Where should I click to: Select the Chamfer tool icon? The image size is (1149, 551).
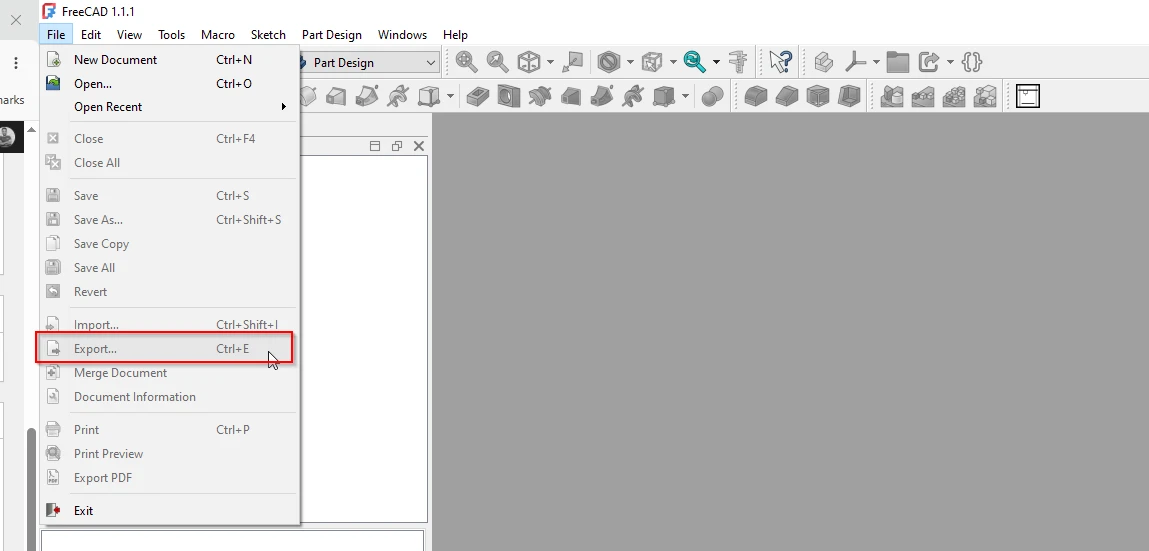click(787, 96)
